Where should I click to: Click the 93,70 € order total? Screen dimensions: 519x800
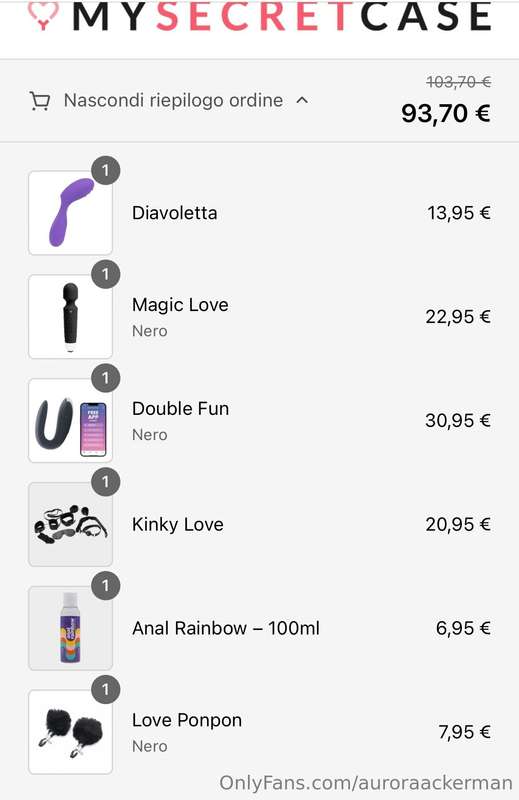coord(446,113)
